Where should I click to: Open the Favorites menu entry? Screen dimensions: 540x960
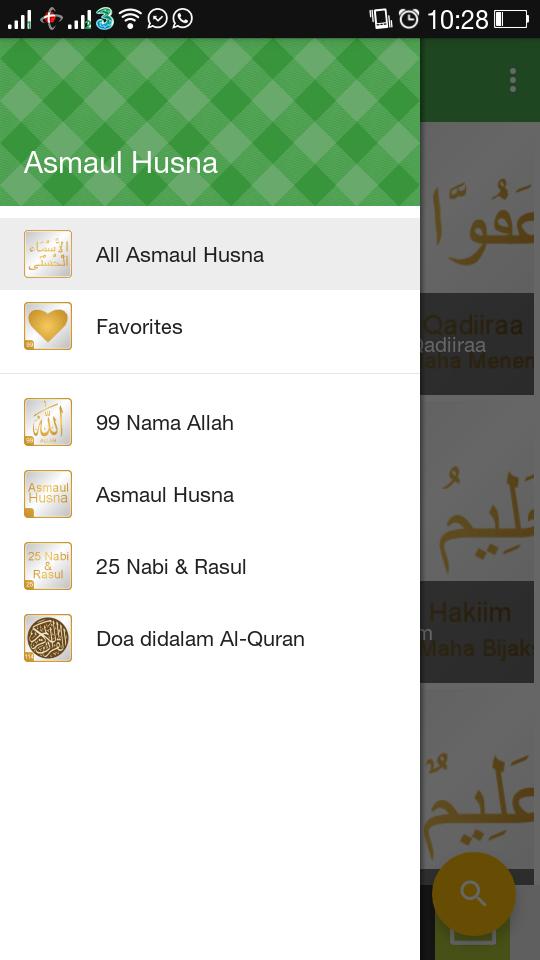(x=210, y=326)
